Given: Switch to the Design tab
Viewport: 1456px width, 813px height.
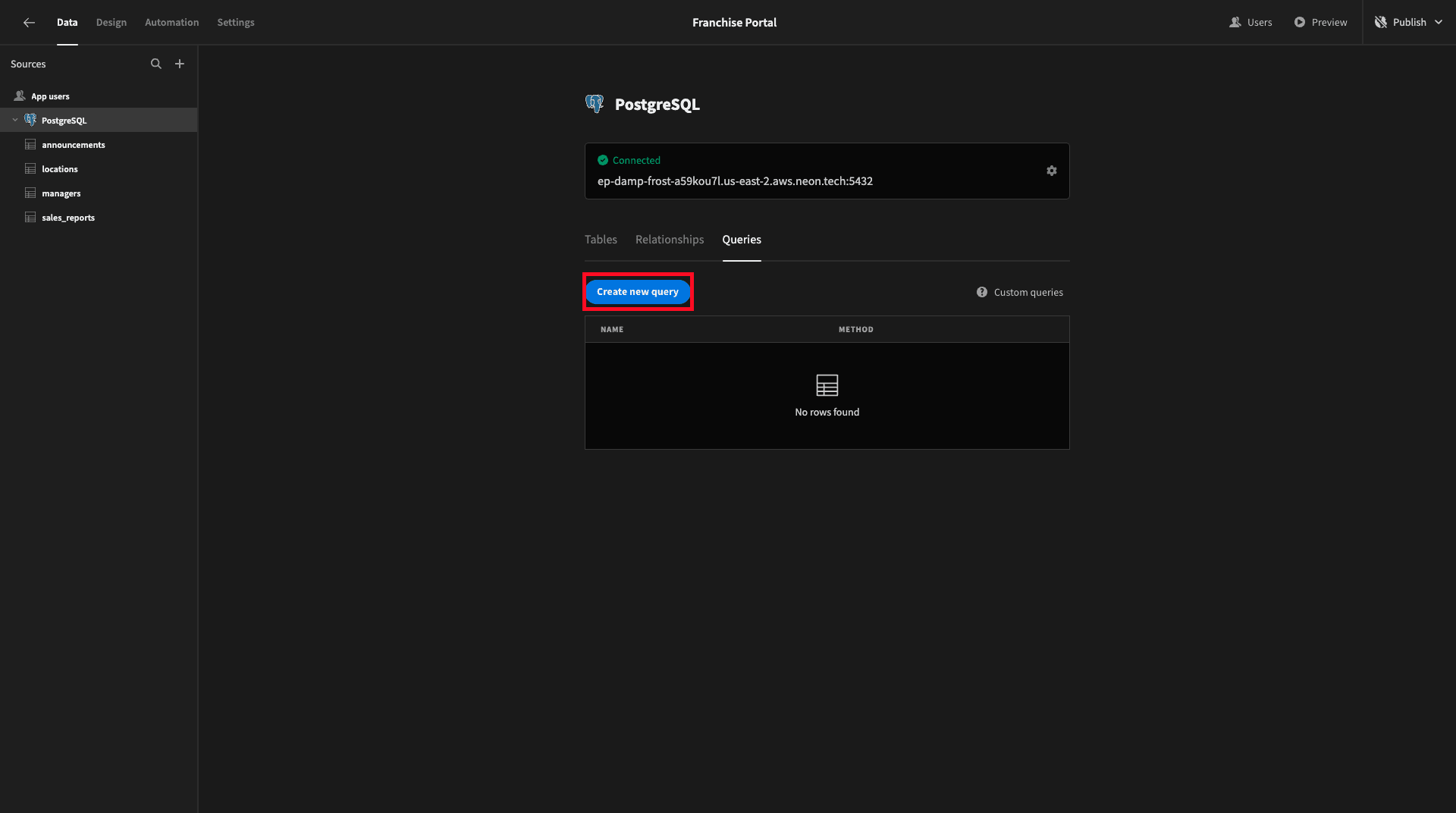Looking at the screenshot, I should (x=111, y=22).
